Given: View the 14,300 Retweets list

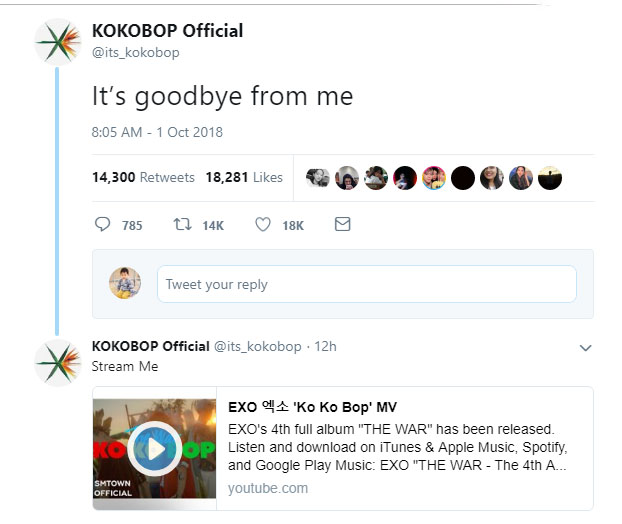Looking at the screenshot, I should tap(143, 177).
